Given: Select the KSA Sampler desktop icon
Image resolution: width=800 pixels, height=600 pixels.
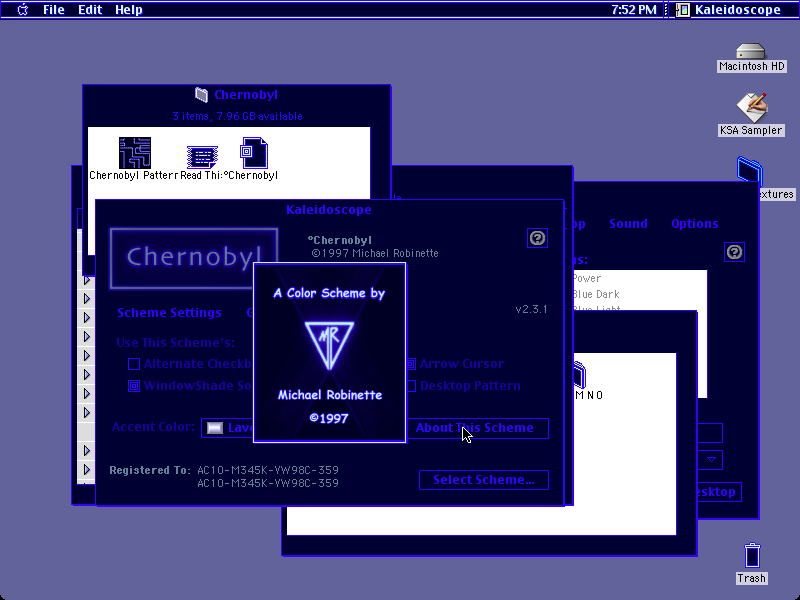Looking at the screenshot, I should 751,108.
